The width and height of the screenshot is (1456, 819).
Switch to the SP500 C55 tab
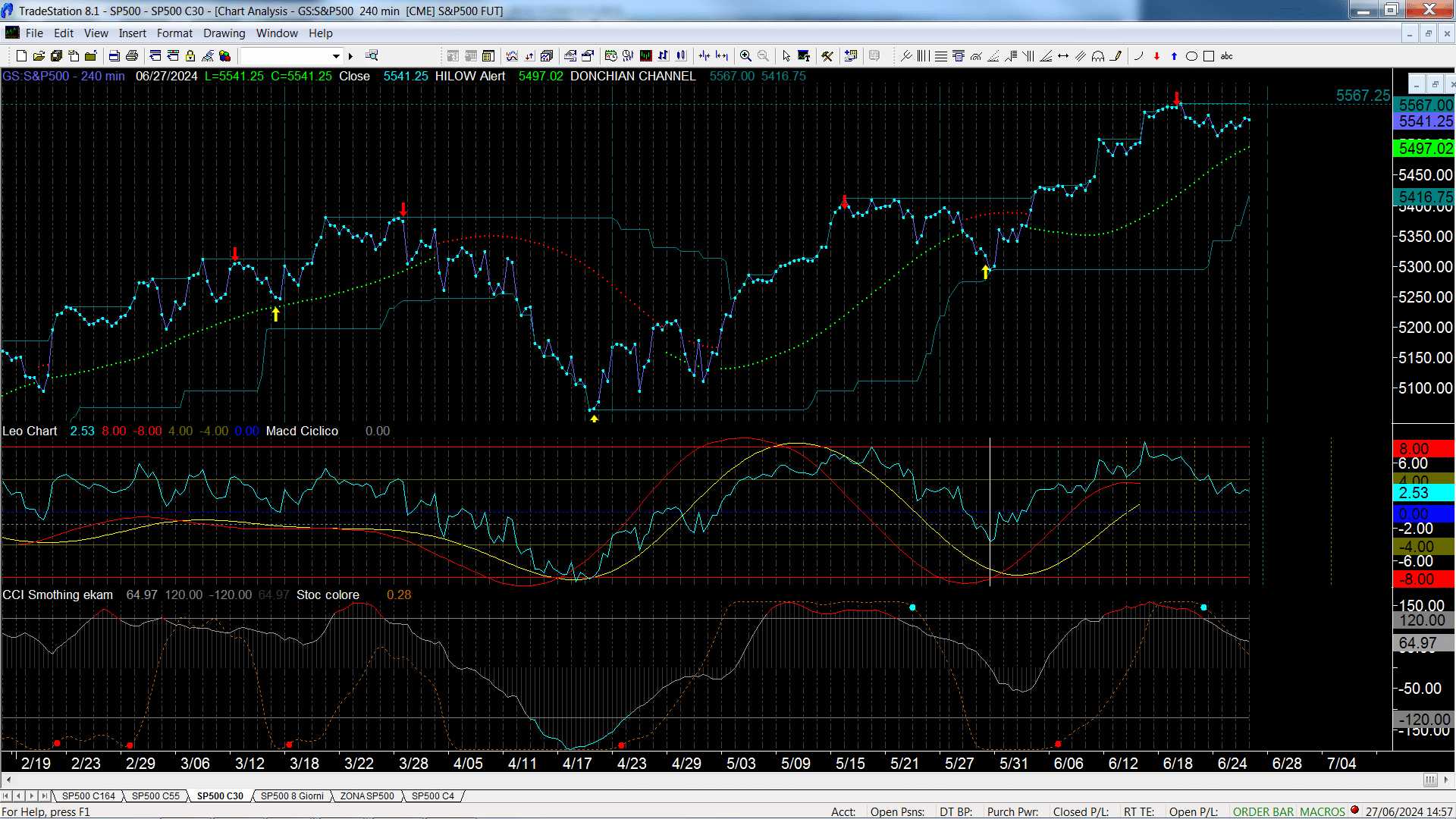pyautogui.click(x=155, y=796)
